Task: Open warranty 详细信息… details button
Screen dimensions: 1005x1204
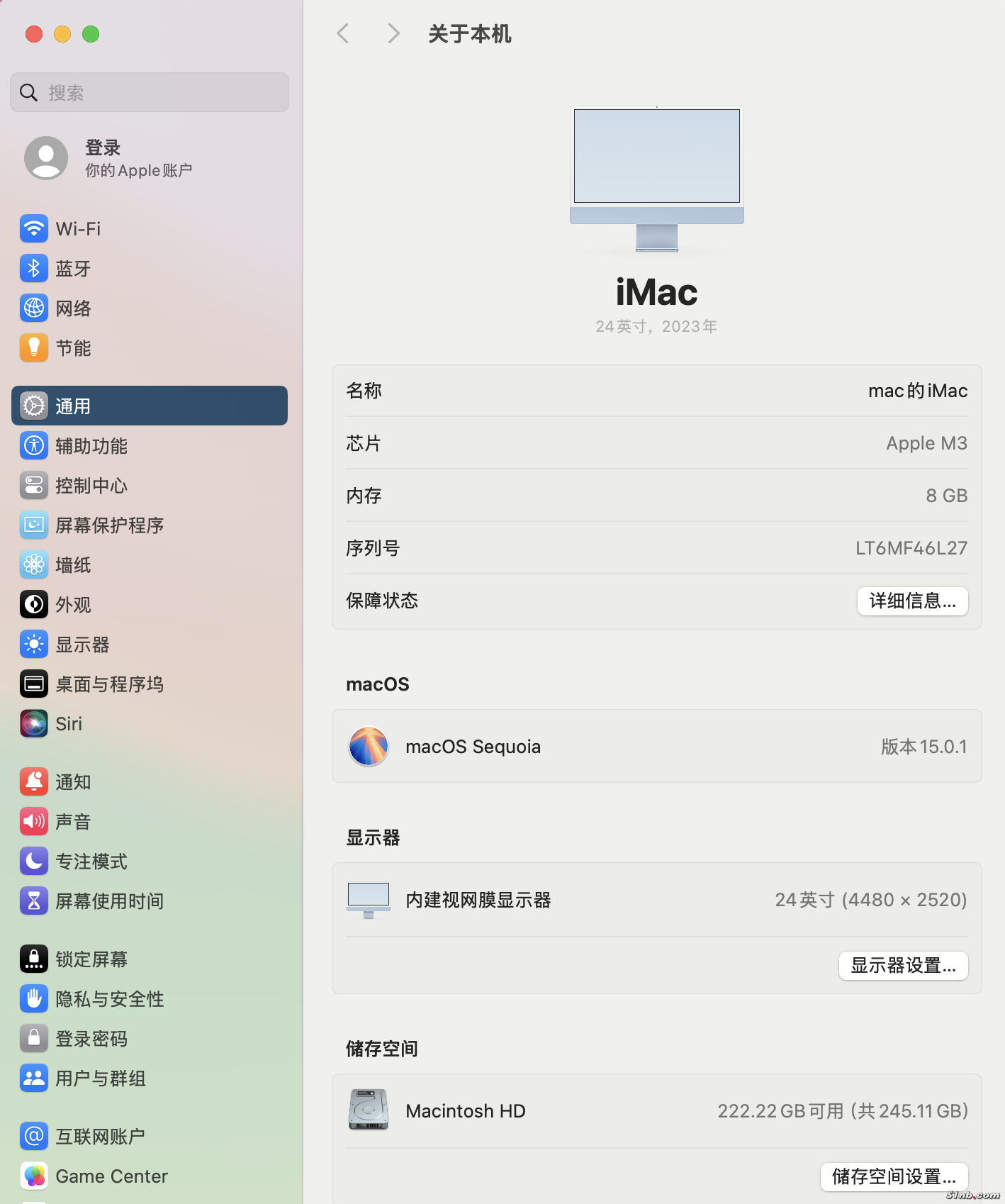Action: [x=913, y=601]
